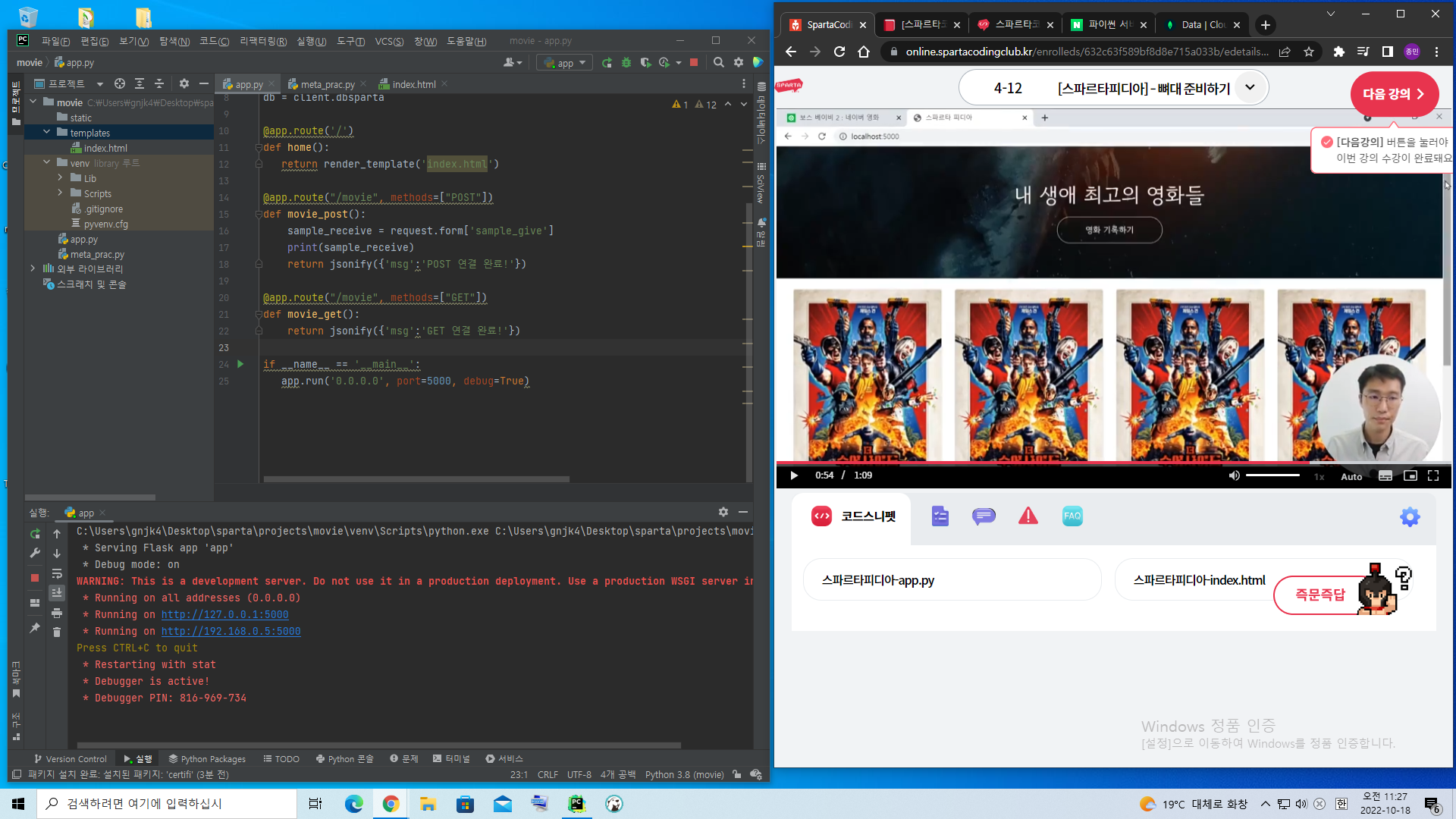Open the FAQ icon in lecture toolbar
The image size is (1456, 819).
[x=1072, y=516]
